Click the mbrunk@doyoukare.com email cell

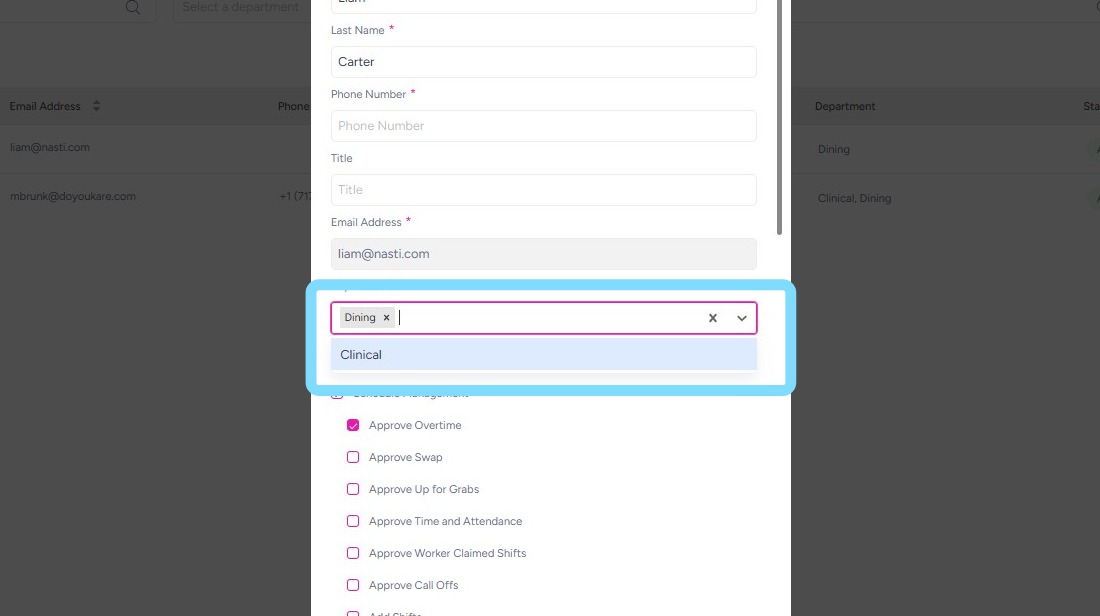[72, 197]
